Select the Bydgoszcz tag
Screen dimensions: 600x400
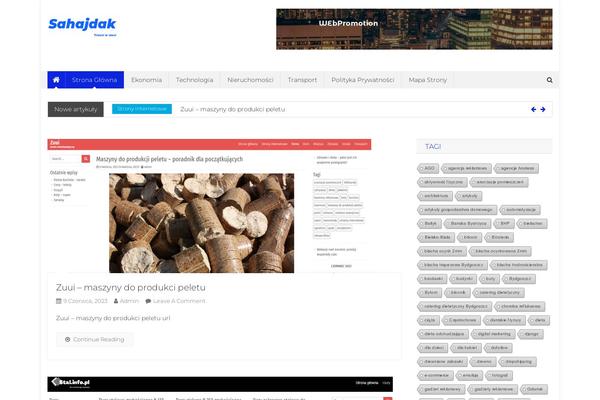tap(519, 279)
